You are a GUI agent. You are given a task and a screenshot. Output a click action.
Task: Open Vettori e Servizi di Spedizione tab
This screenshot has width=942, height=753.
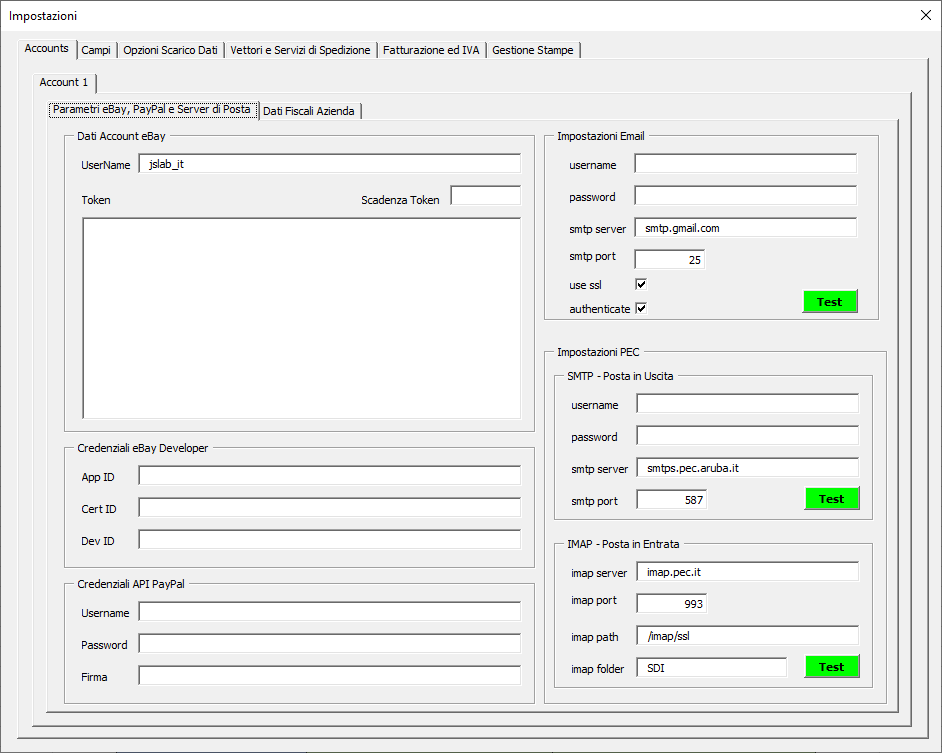click(300, 50)
